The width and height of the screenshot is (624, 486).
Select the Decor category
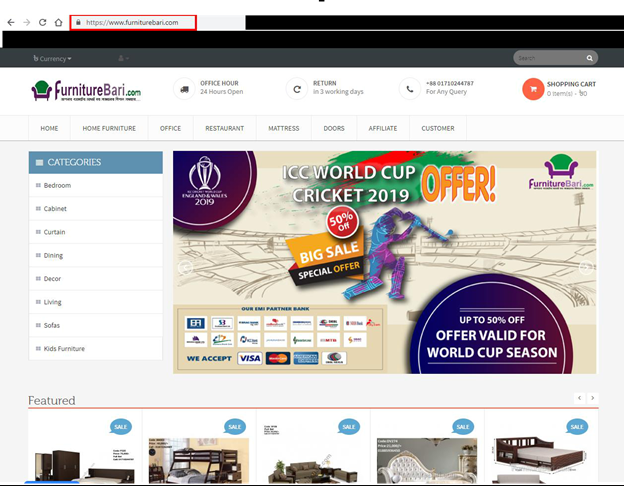pos(96,279)
